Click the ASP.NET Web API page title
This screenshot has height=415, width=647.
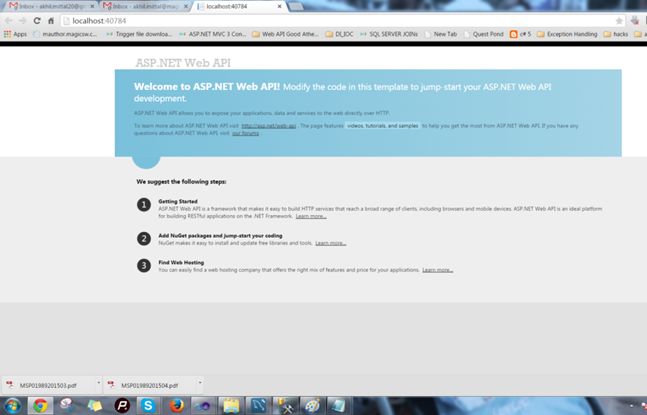[183, 63]
